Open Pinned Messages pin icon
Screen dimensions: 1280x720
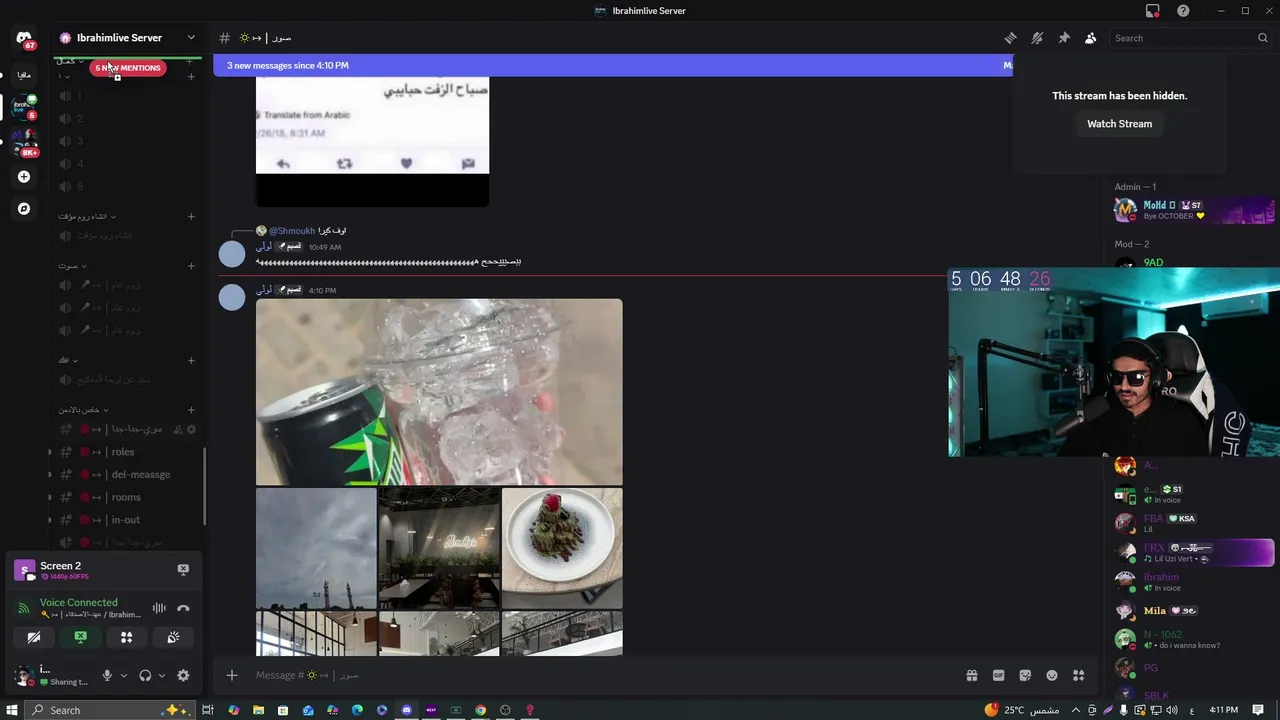click(1064, 38)
